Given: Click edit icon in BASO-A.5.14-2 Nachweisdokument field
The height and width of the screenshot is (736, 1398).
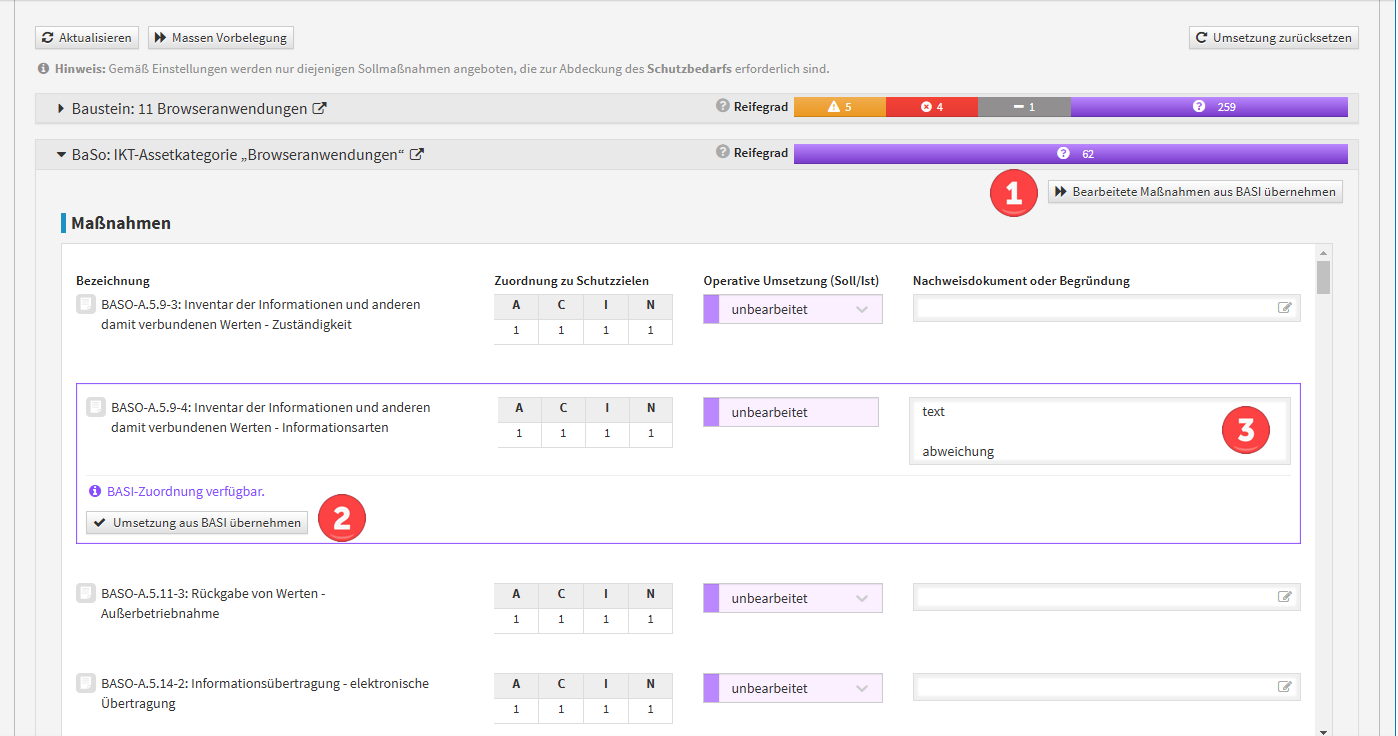Looking at the screenshot, I should [1284, 687].
